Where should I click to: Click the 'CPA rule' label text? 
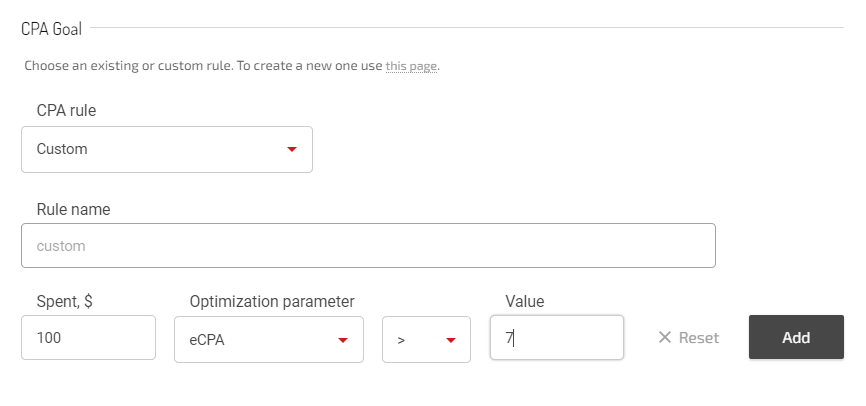point(66,110)
